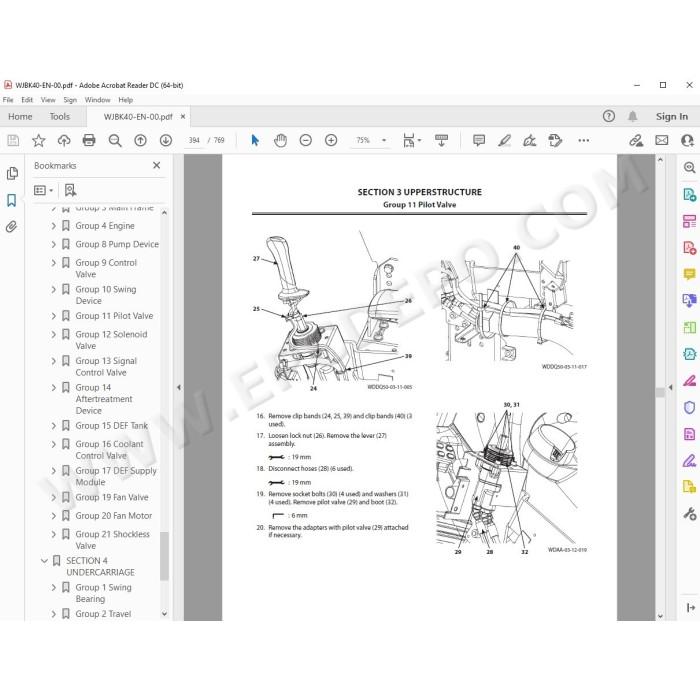This screenshot has height=700, width=700.
Task: Click the Scrolling mode toolbar icon
Action: (441, 140)
